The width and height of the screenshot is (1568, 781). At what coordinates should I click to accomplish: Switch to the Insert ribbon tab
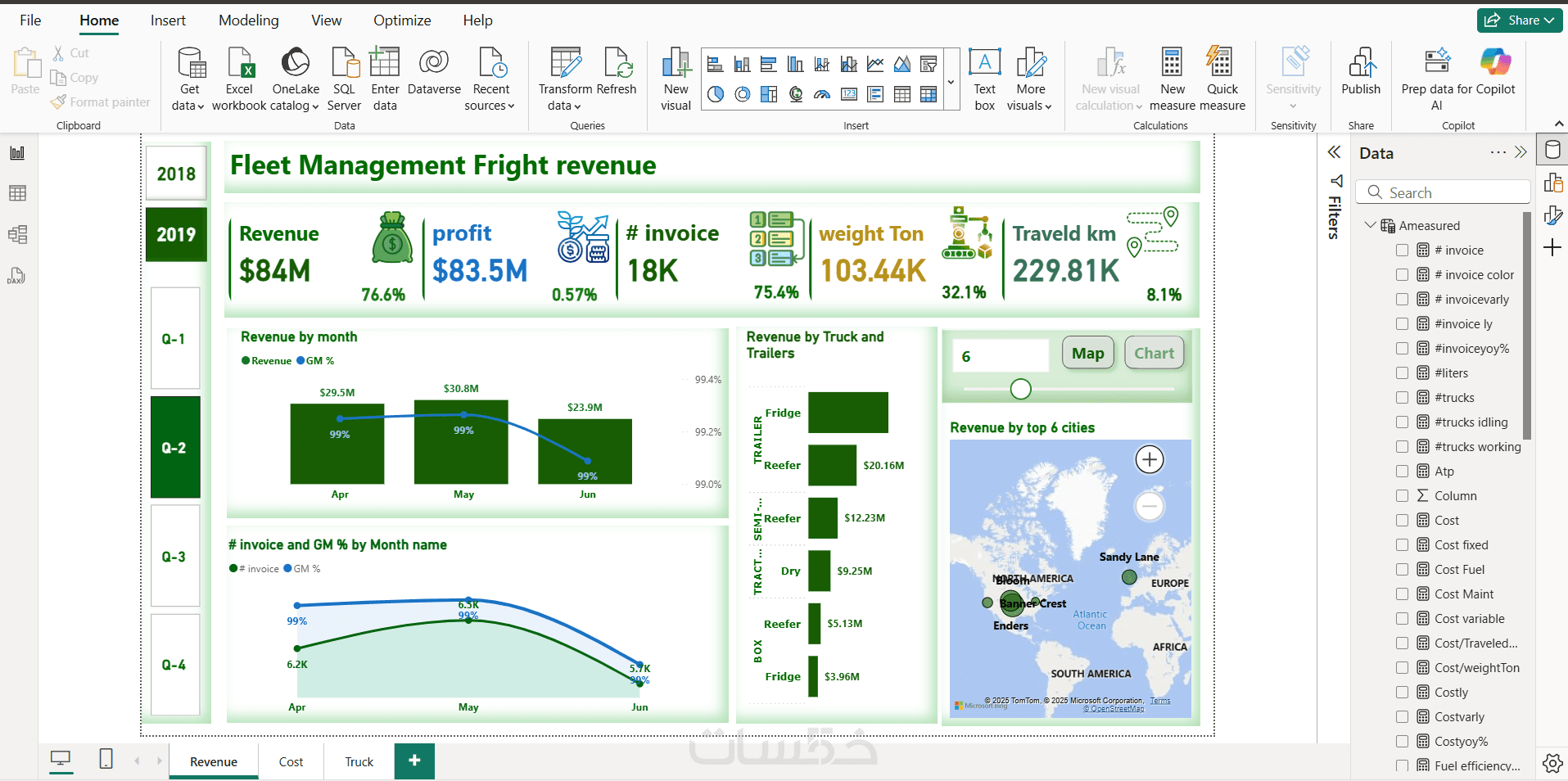pyautogui.click(x=168, y=20)
